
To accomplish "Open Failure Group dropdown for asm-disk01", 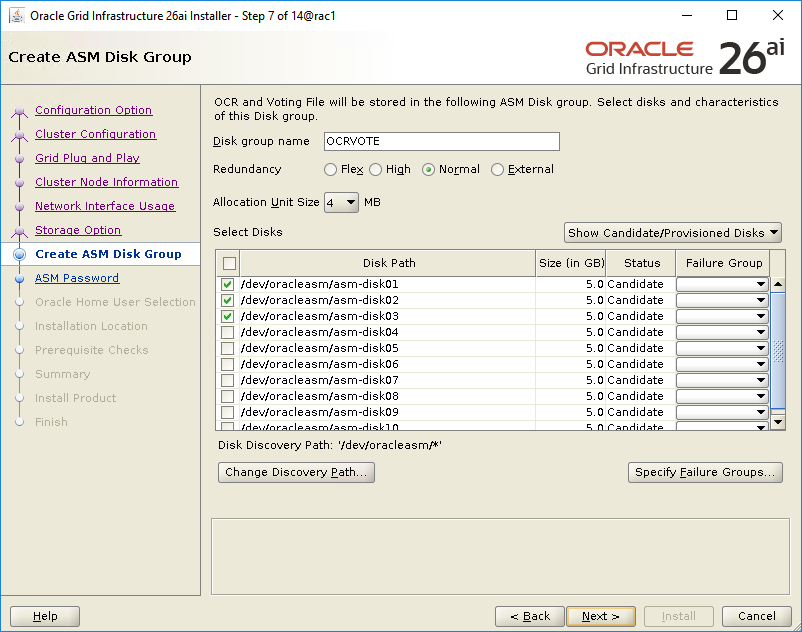I will pos(722,284).
